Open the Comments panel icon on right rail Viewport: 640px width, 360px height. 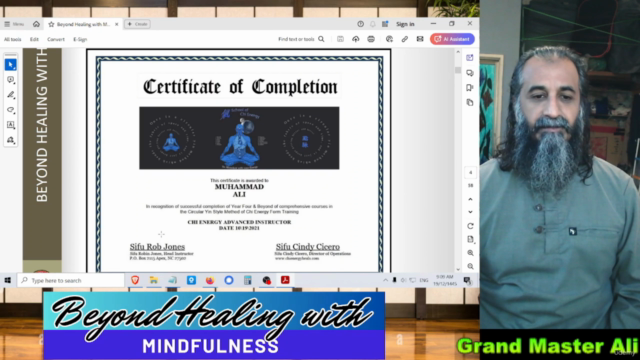470,73
